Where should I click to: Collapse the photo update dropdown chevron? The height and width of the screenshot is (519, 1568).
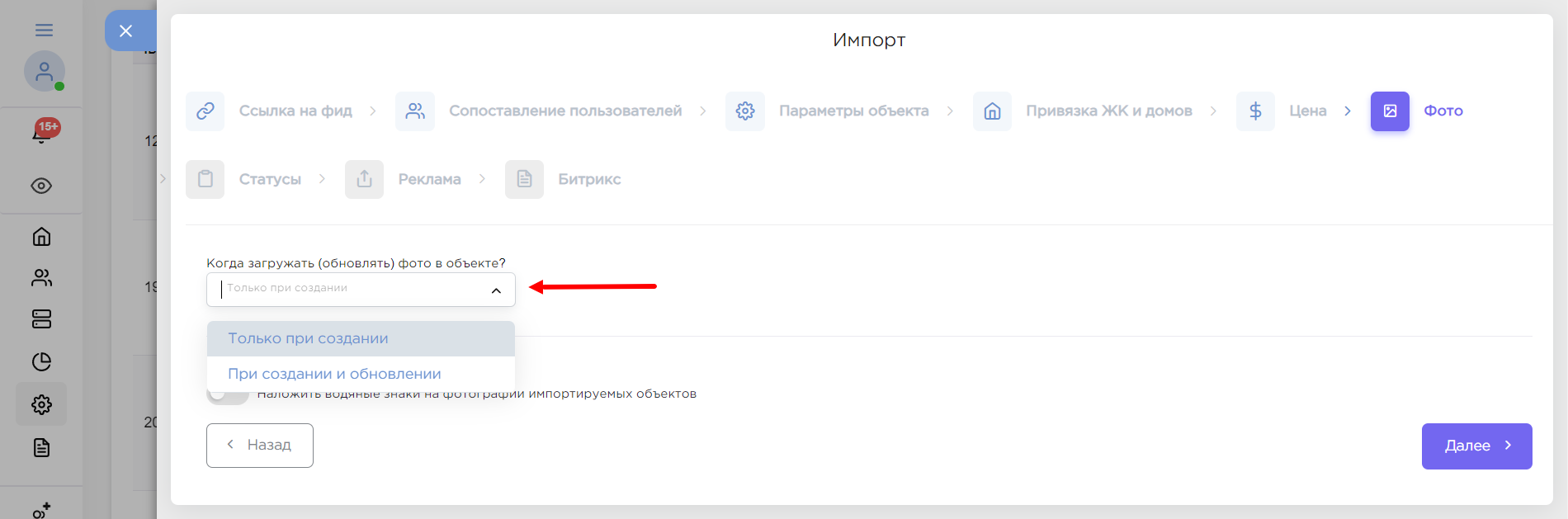[496, 290]
